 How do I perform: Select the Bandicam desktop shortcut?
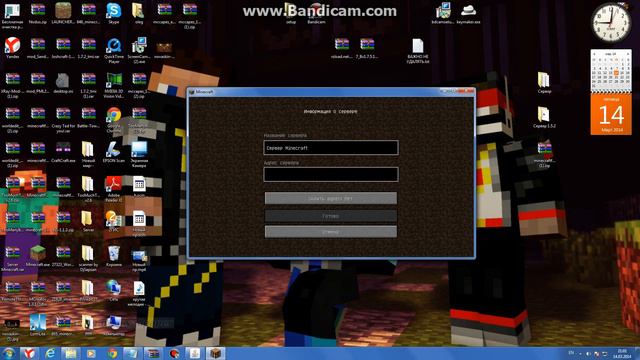pyautogui.click(x=316, y=13)
